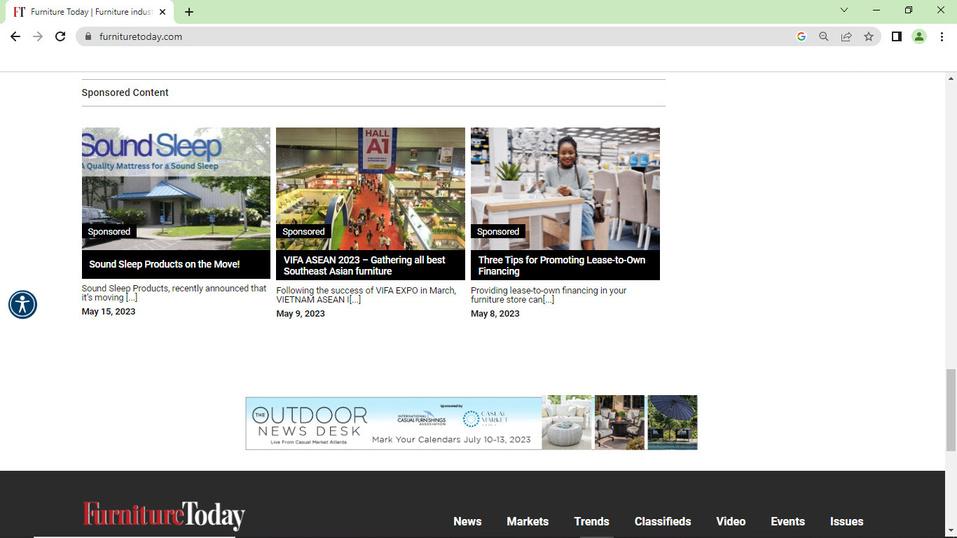The width and height of the screenshot is (957, 538).
Task: Open Events in footer navigation
Action: pos(787,522)
